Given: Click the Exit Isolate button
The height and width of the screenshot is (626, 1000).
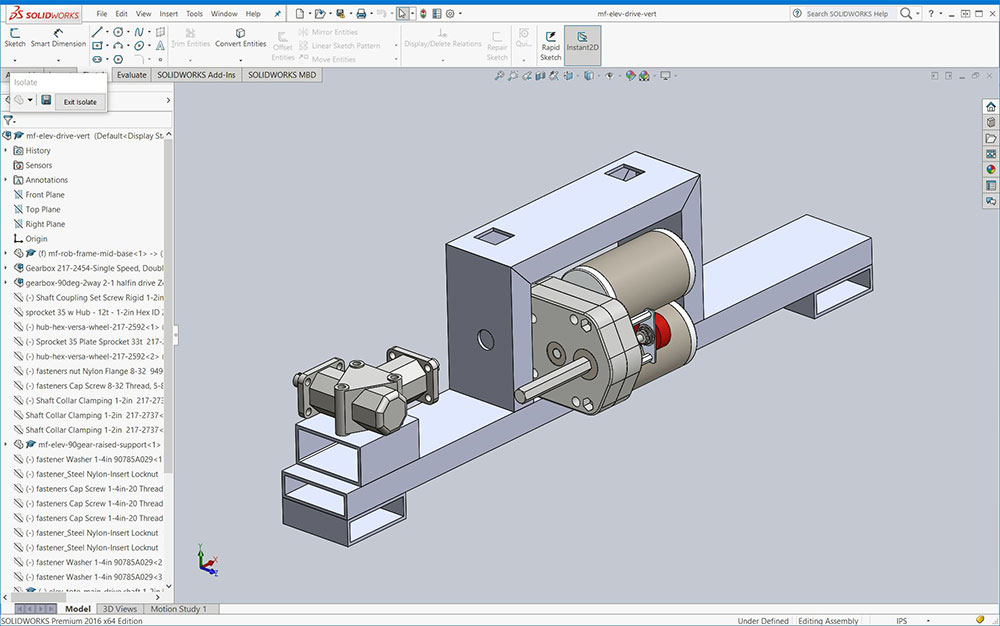Looking at the screenshot, I should [80, 101].
